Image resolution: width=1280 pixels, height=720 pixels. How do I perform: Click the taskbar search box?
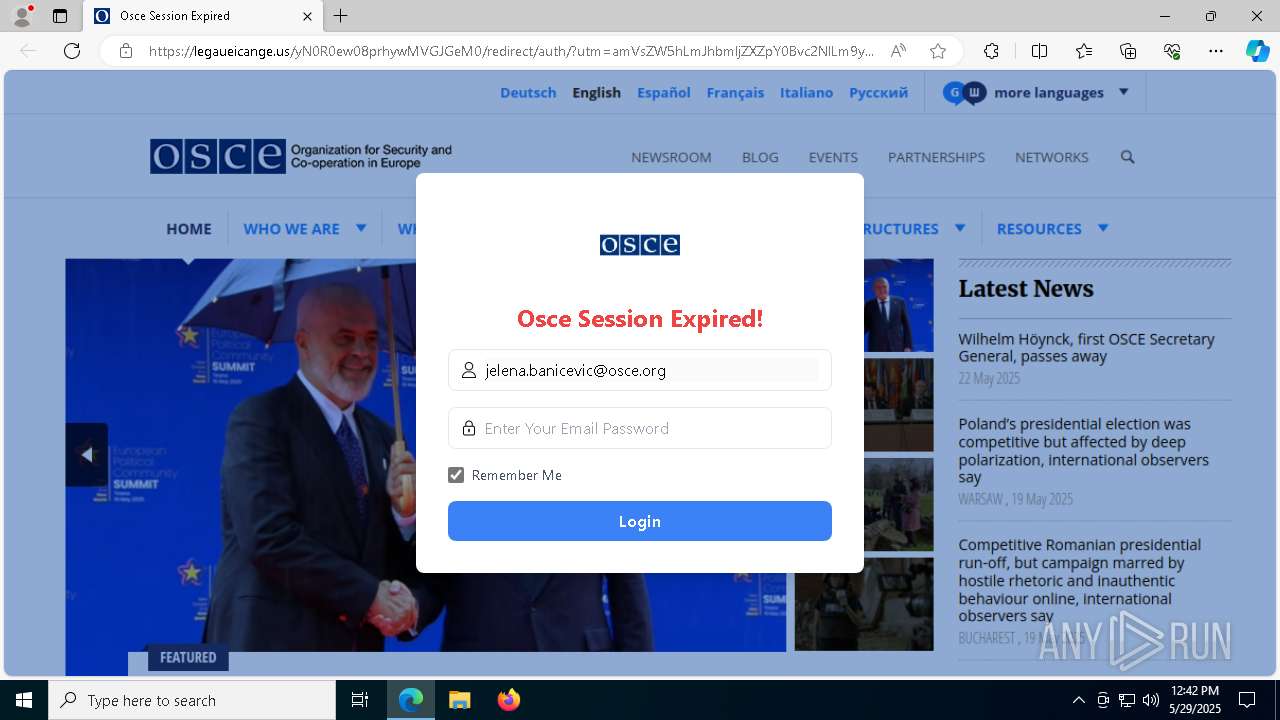(192, 700)
